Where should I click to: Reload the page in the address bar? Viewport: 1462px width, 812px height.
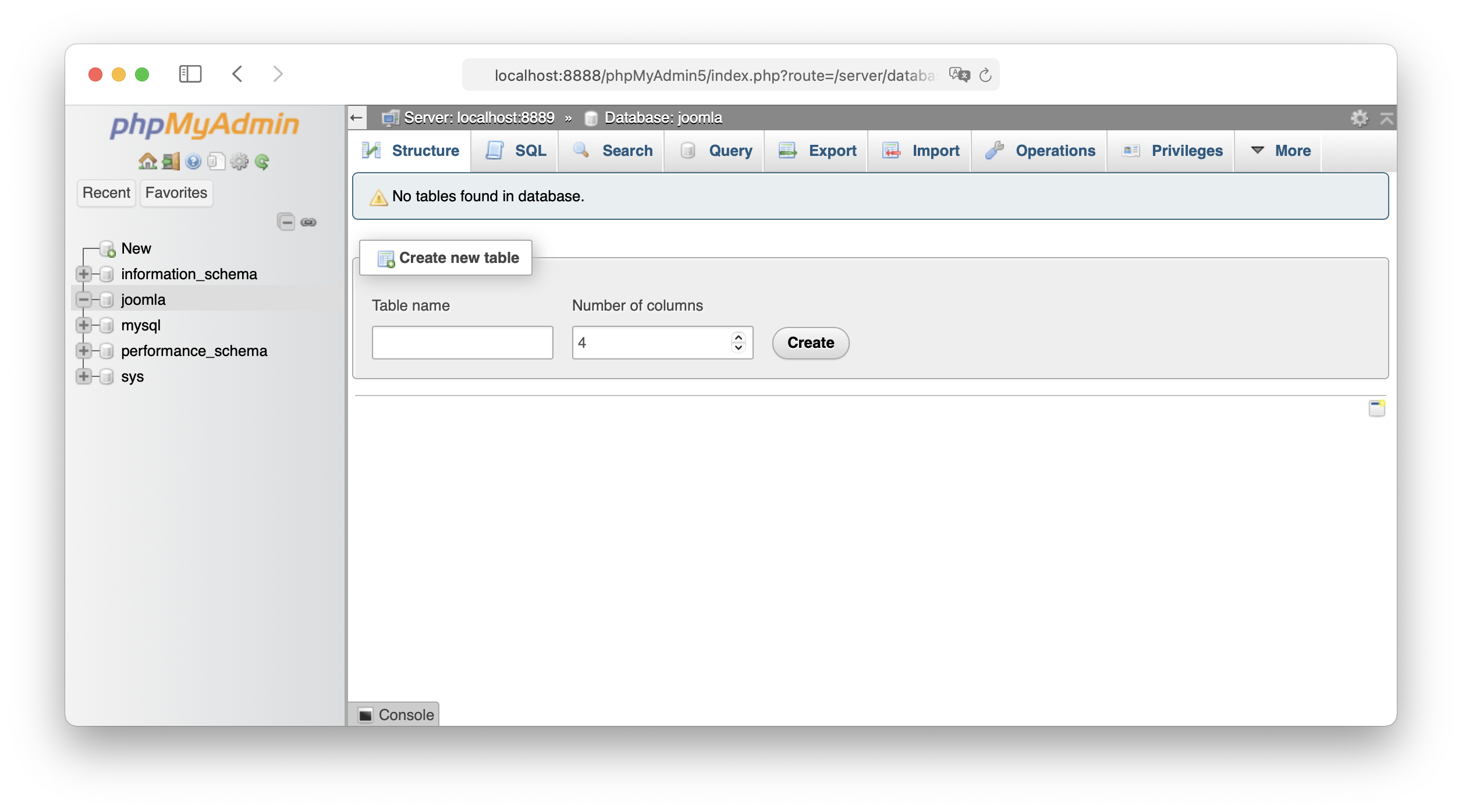pos(985,74)
